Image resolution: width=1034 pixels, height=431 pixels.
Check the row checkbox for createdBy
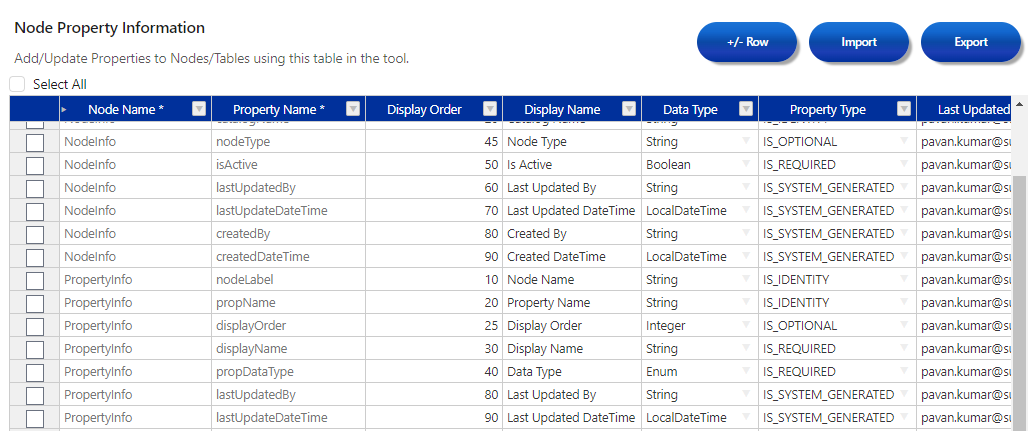point(34,235)
